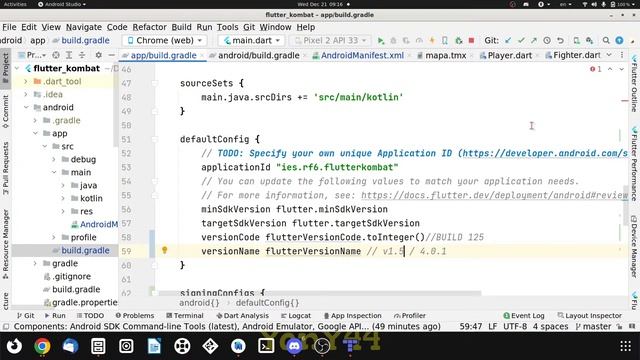Open the Logcat tool window
640x360 pixels.
296,316
